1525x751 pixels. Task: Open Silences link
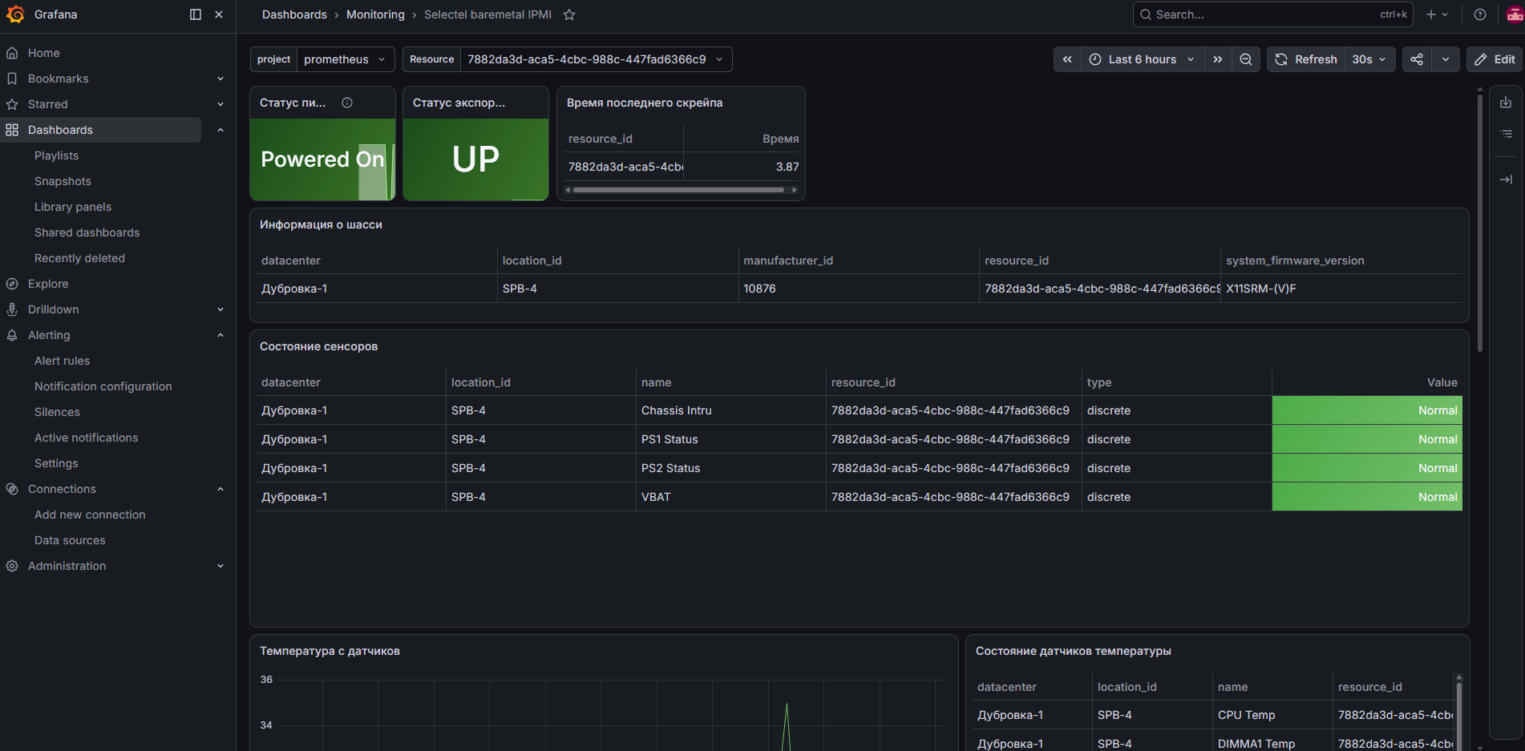[x=57, y=412]
